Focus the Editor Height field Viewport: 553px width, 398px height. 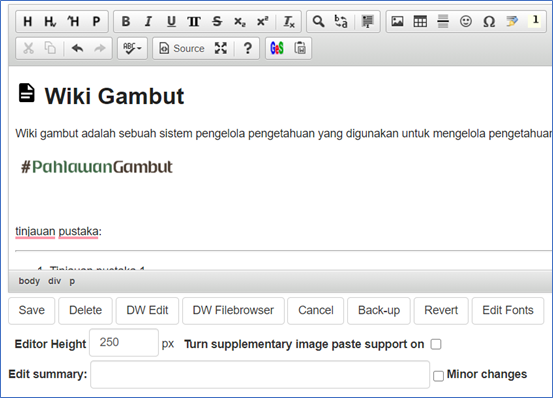point(124,343)
